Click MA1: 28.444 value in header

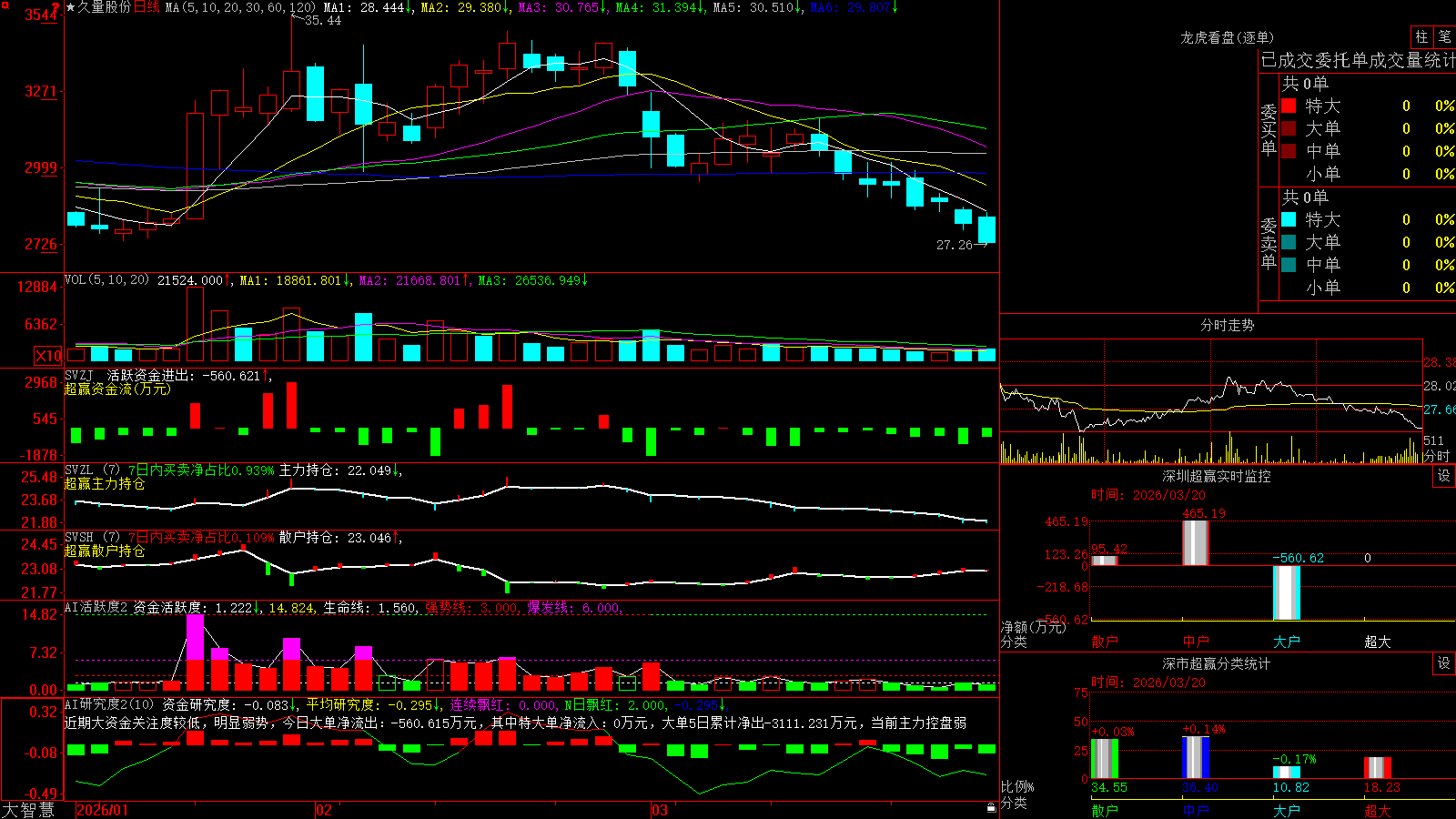coord(364,7)
